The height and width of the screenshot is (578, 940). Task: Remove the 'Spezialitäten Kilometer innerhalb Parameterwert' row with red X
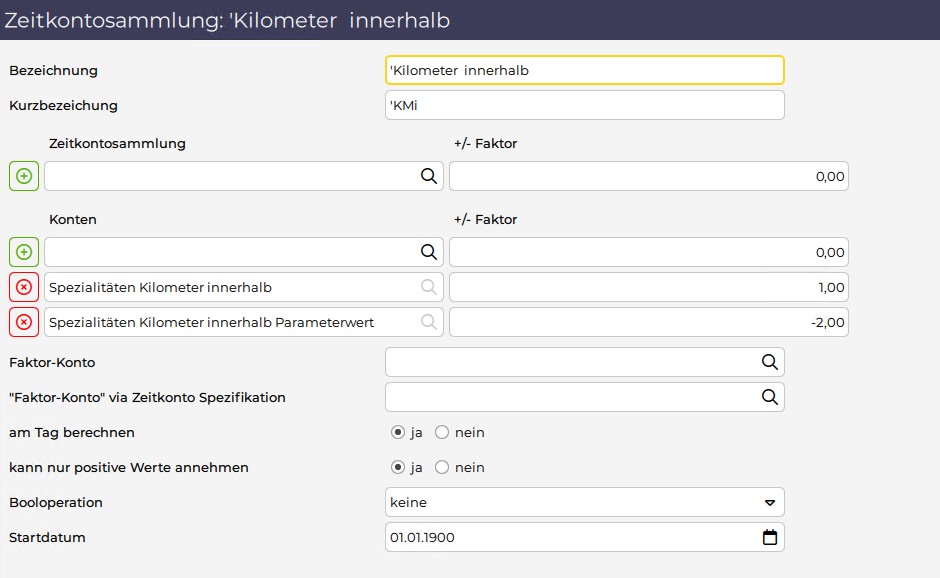pyautogui.click(x=24, y=323)
